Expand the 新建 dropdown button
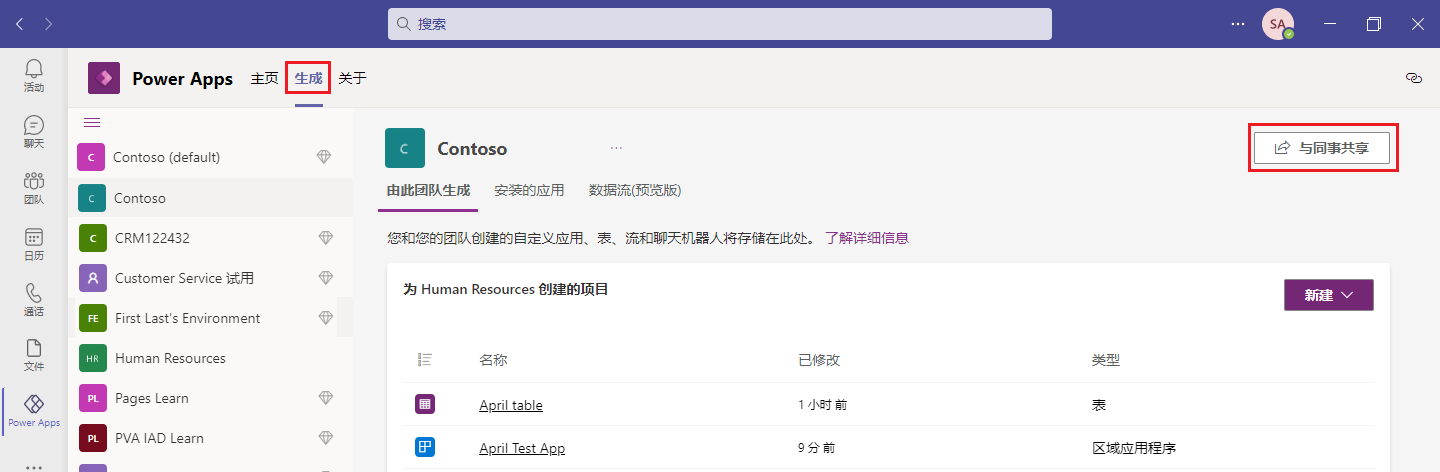The width and height of the screenshot is (1440, 472). click(x=1329, y=295)
